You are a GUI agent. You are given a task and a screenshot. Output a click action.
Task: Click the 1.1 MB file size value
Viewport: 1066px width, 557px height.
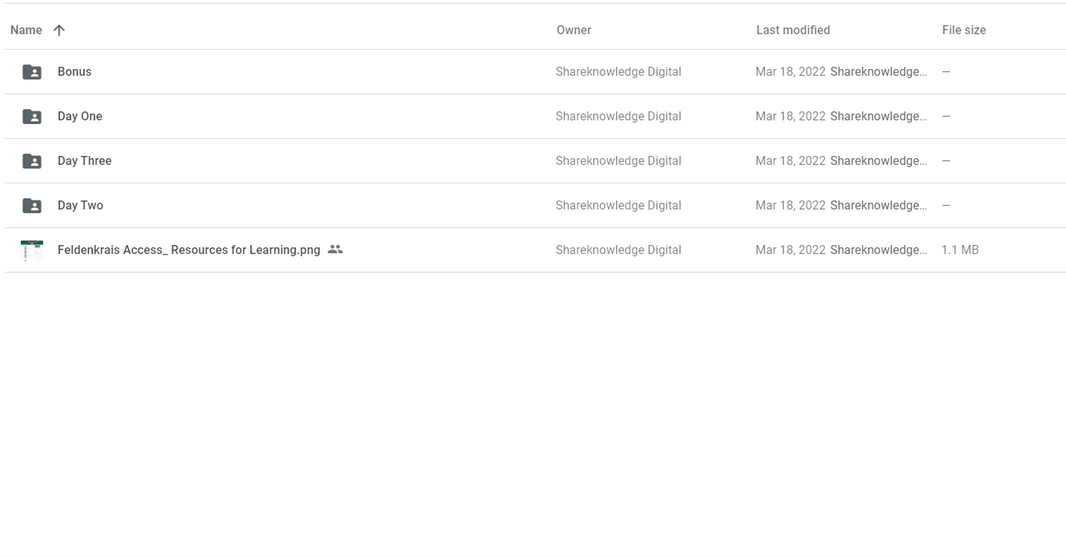tap(959, 250)
